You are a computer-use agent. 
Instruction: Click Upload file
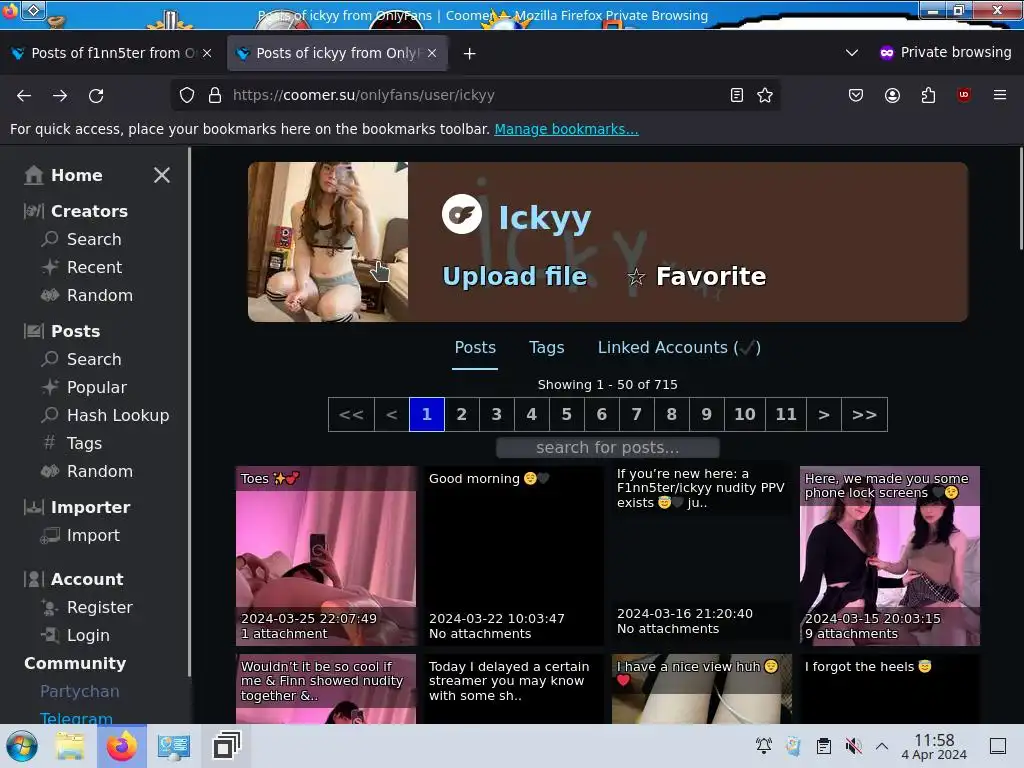click(515, 276)
